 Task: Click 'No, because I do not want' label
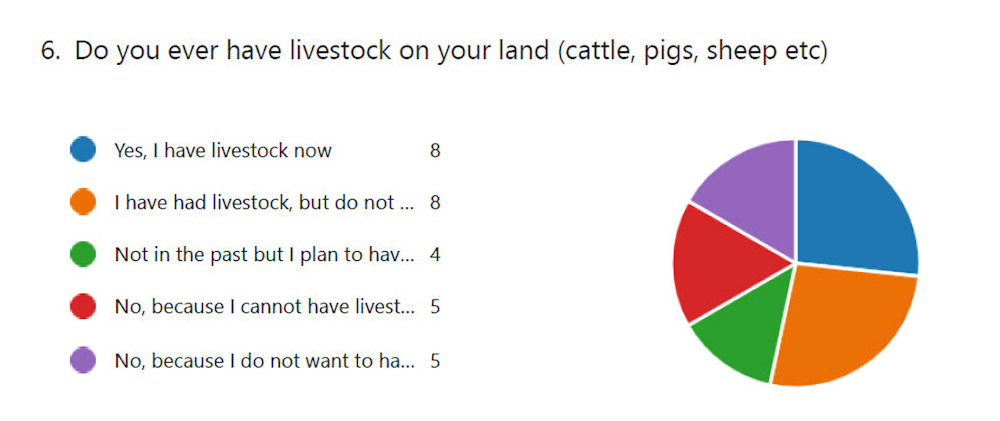tap(264, 359)
